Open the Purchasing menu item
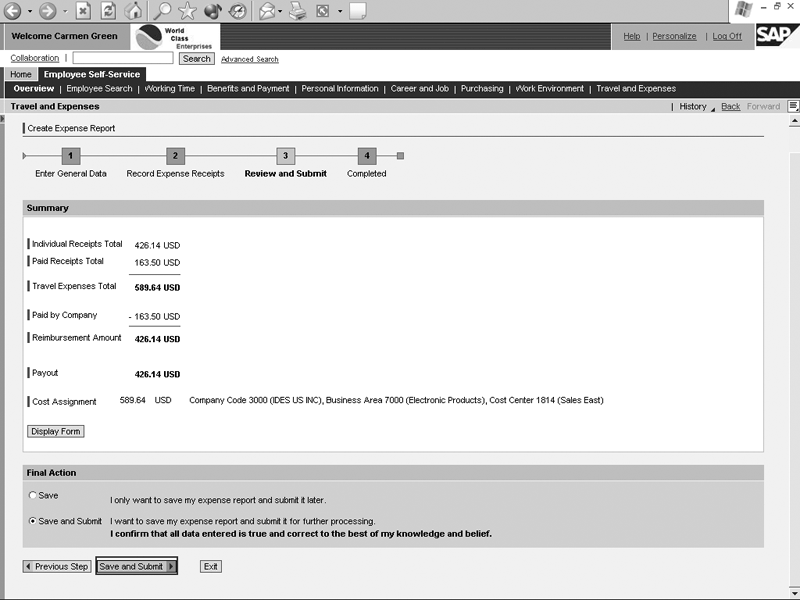Screen dimensions: 800x600 (482, 88)
